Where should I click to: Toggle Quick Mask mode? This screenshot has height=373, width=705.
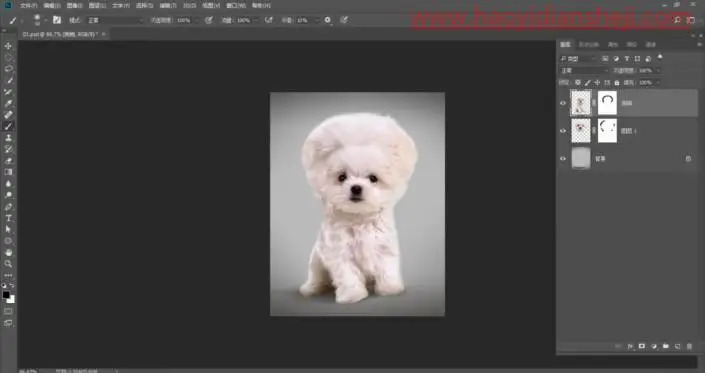click(x=8, y=311)
